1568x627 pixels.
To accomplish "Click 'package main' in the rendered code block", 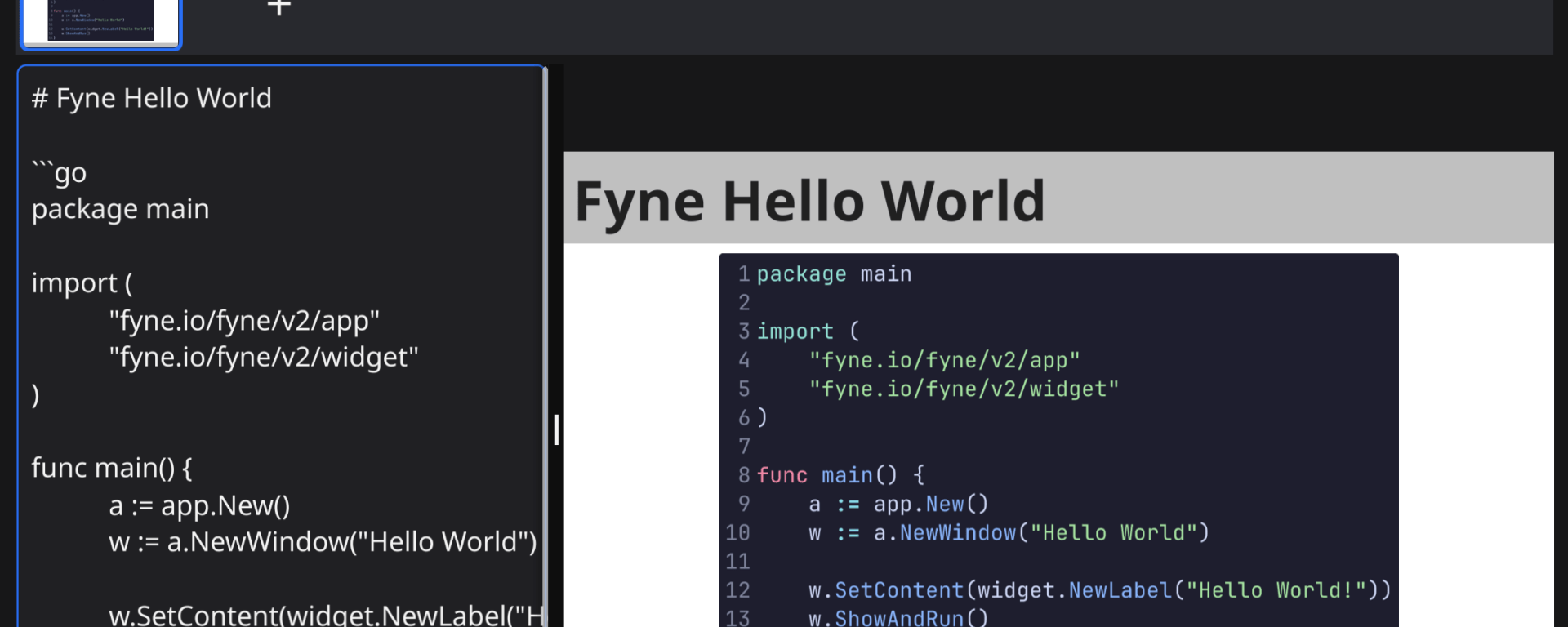I will [x=834, y=274].
